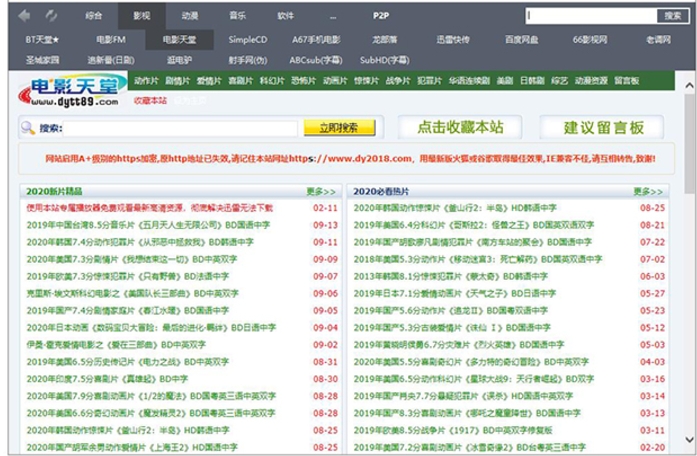Select the 影视 category tab

pos(141,16)
